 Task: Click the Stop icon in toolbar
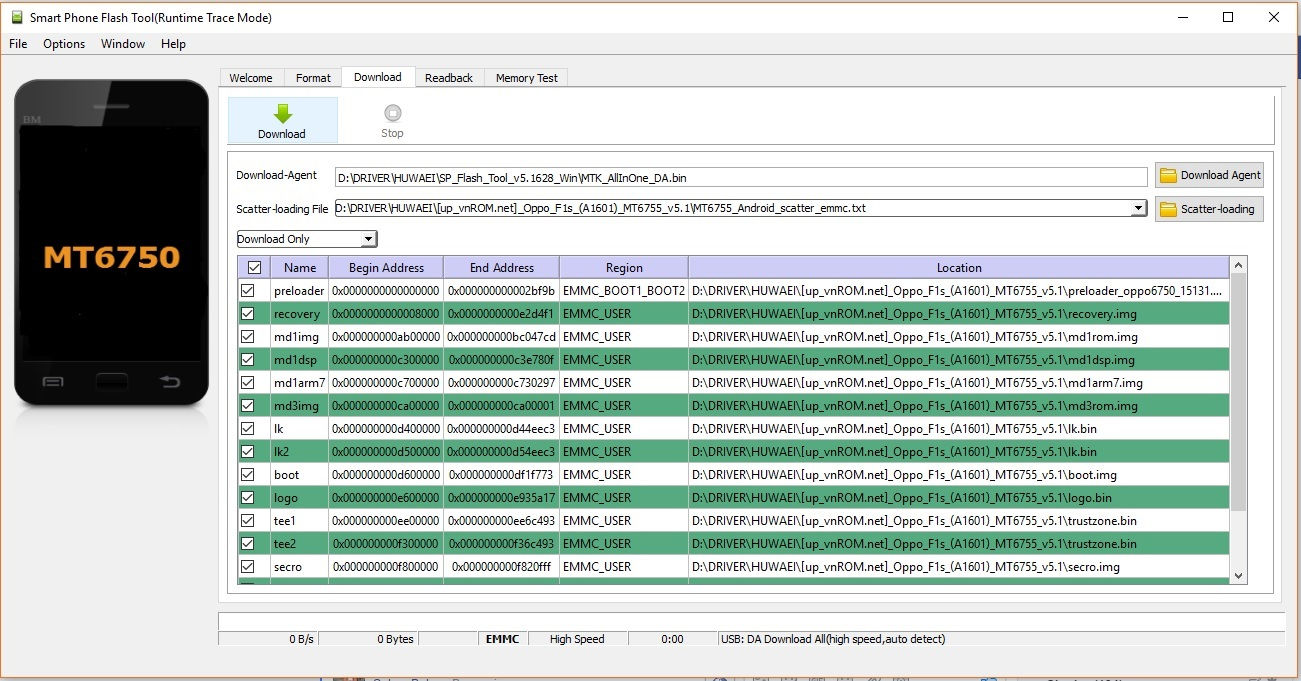click(x=393, y=113)
